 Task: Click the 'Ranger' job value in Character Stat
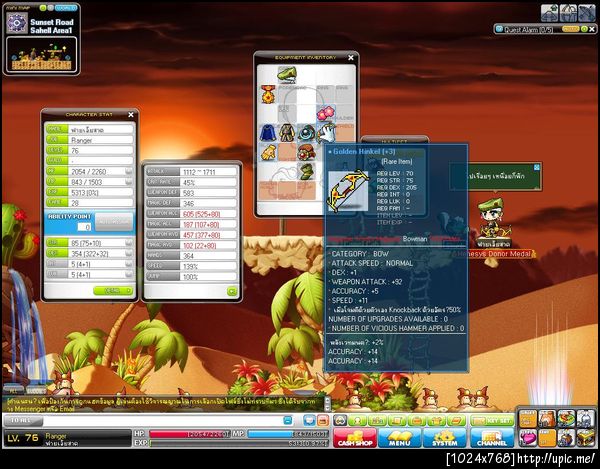point(82,140)
